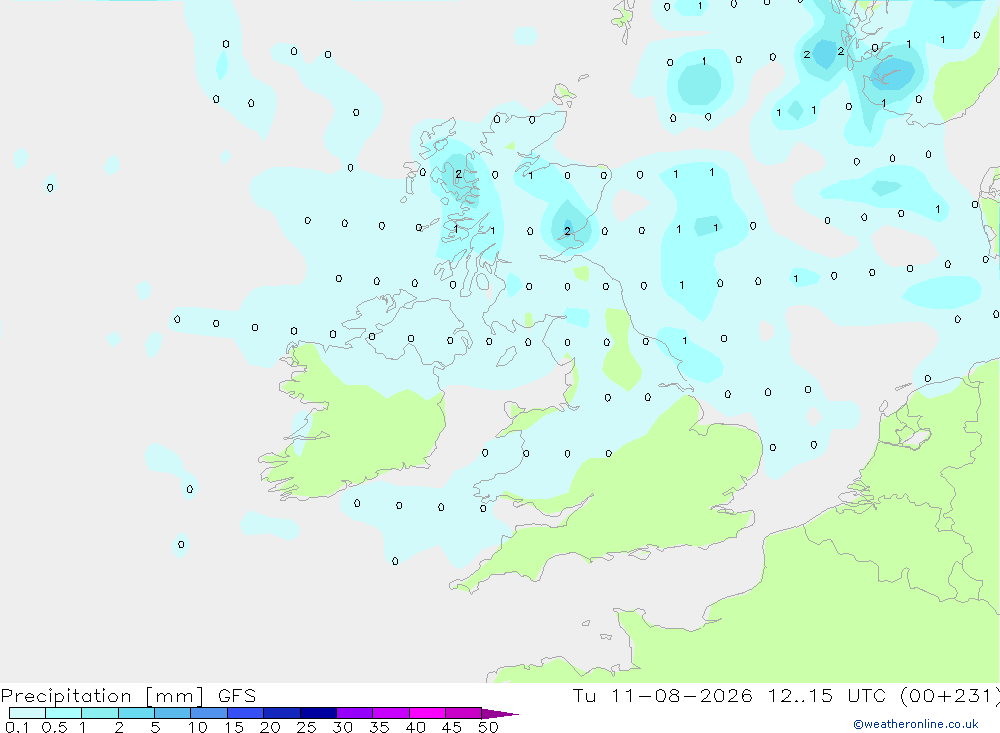Click the date text 'Tu 11-08-2026'
This screenshot has height=733, width=1000.
point(662,696)
